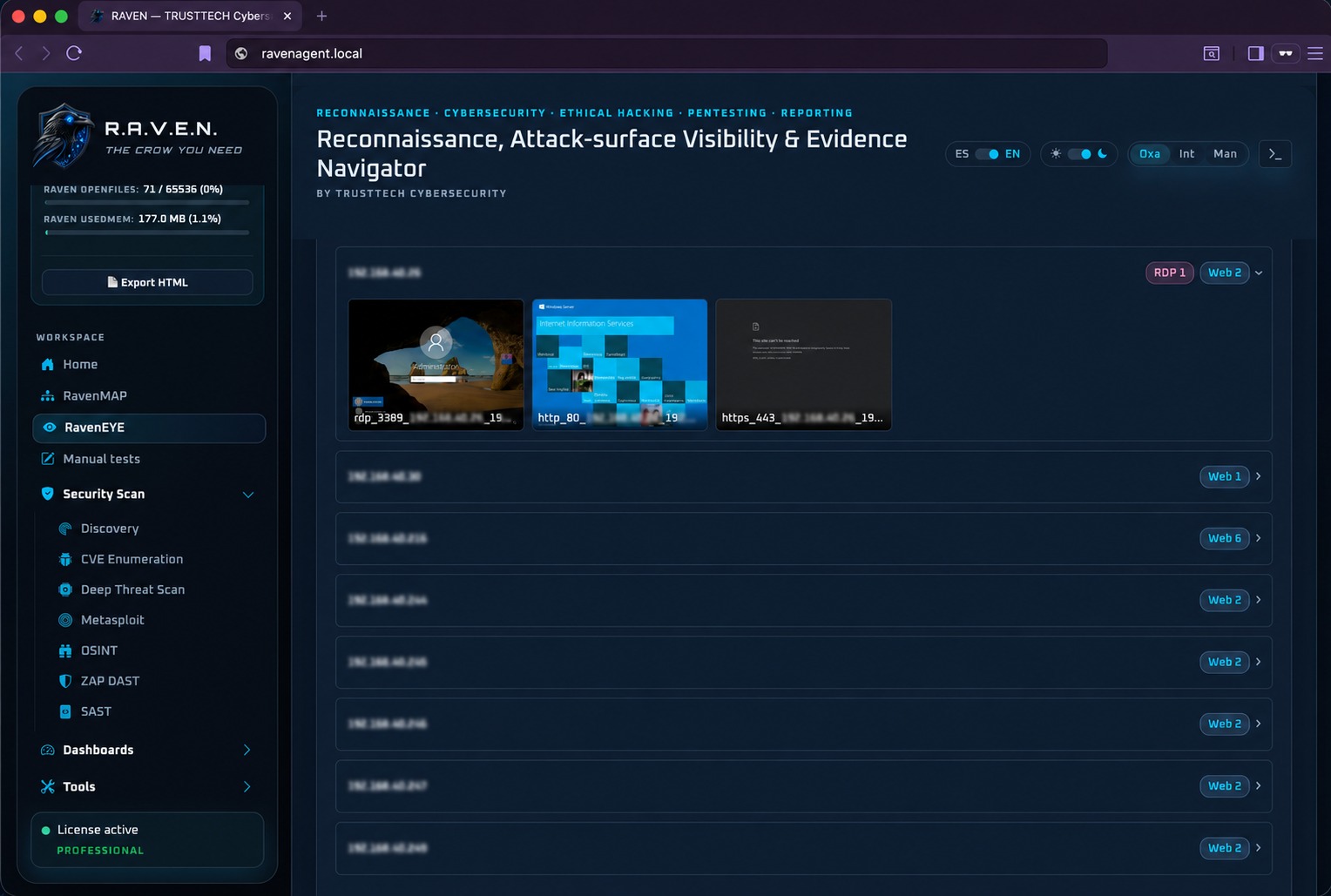
Task: Open the Metasploit target icon
Action: point(65,620)
